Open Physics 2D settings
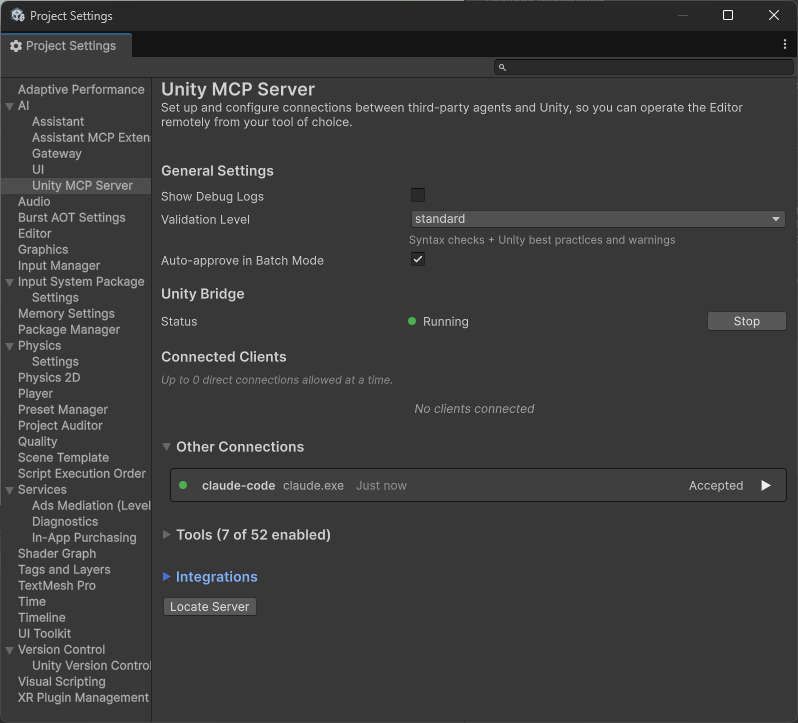 pyautogui.click(x=49, y=378)
